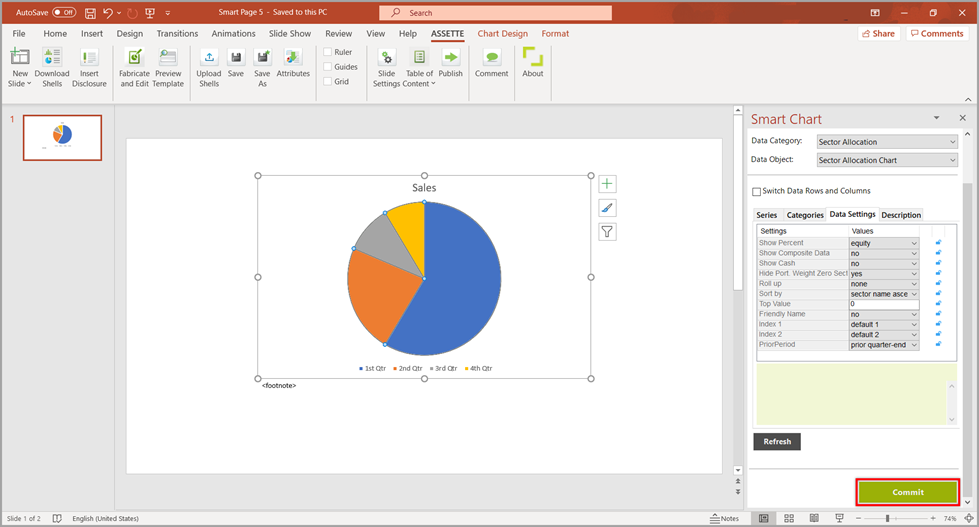Close the Smart Chart panel

[x=962, y=117]
